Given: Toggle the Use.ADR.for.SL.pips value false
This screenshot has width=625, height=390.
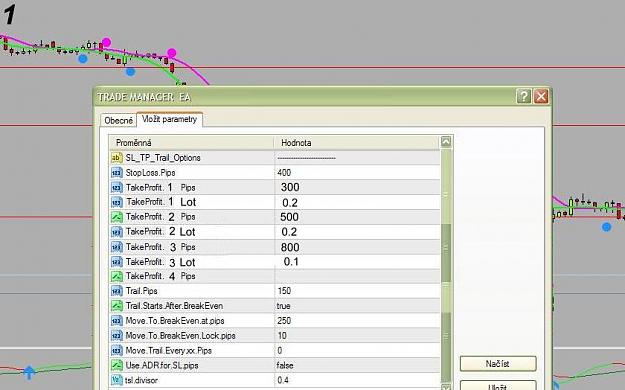Looking at the screenshot, I should (285, 365).
